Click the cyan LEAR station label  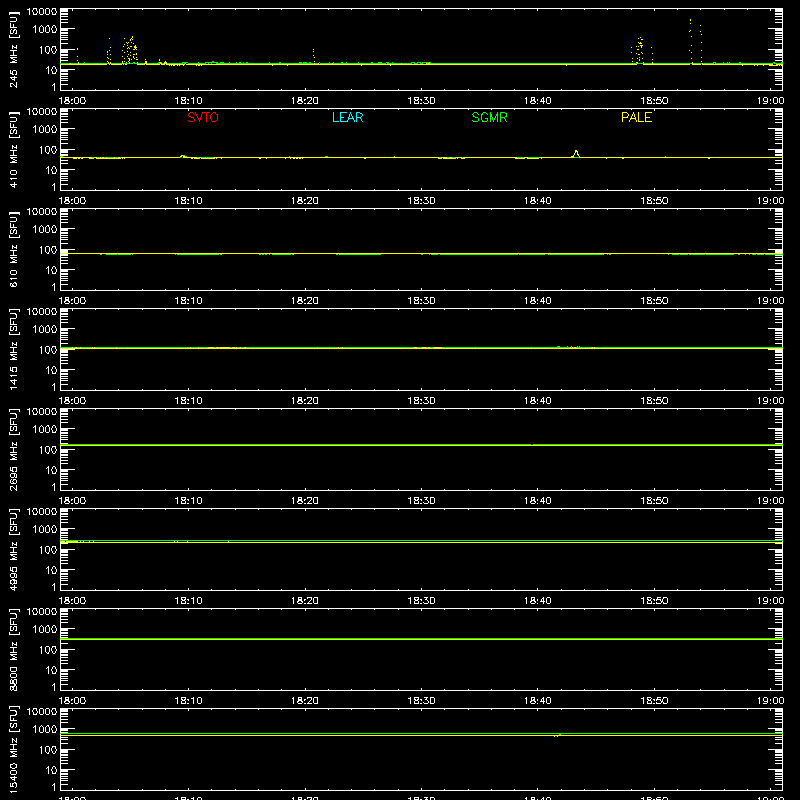pyautogui.click(x=347, y=117)
